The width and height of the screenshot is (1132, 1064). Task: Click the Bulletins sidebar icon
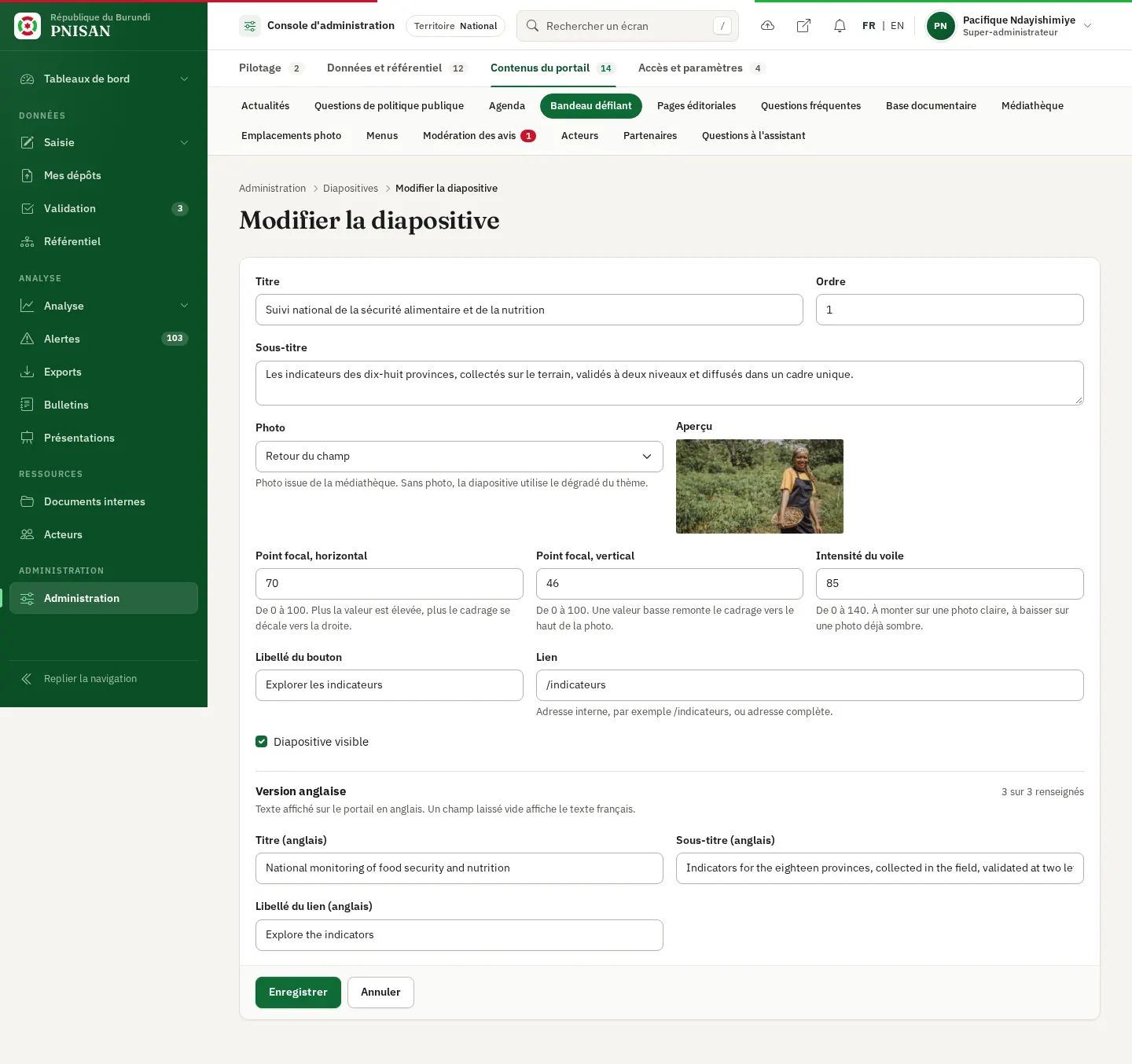(x=28, y=405)
